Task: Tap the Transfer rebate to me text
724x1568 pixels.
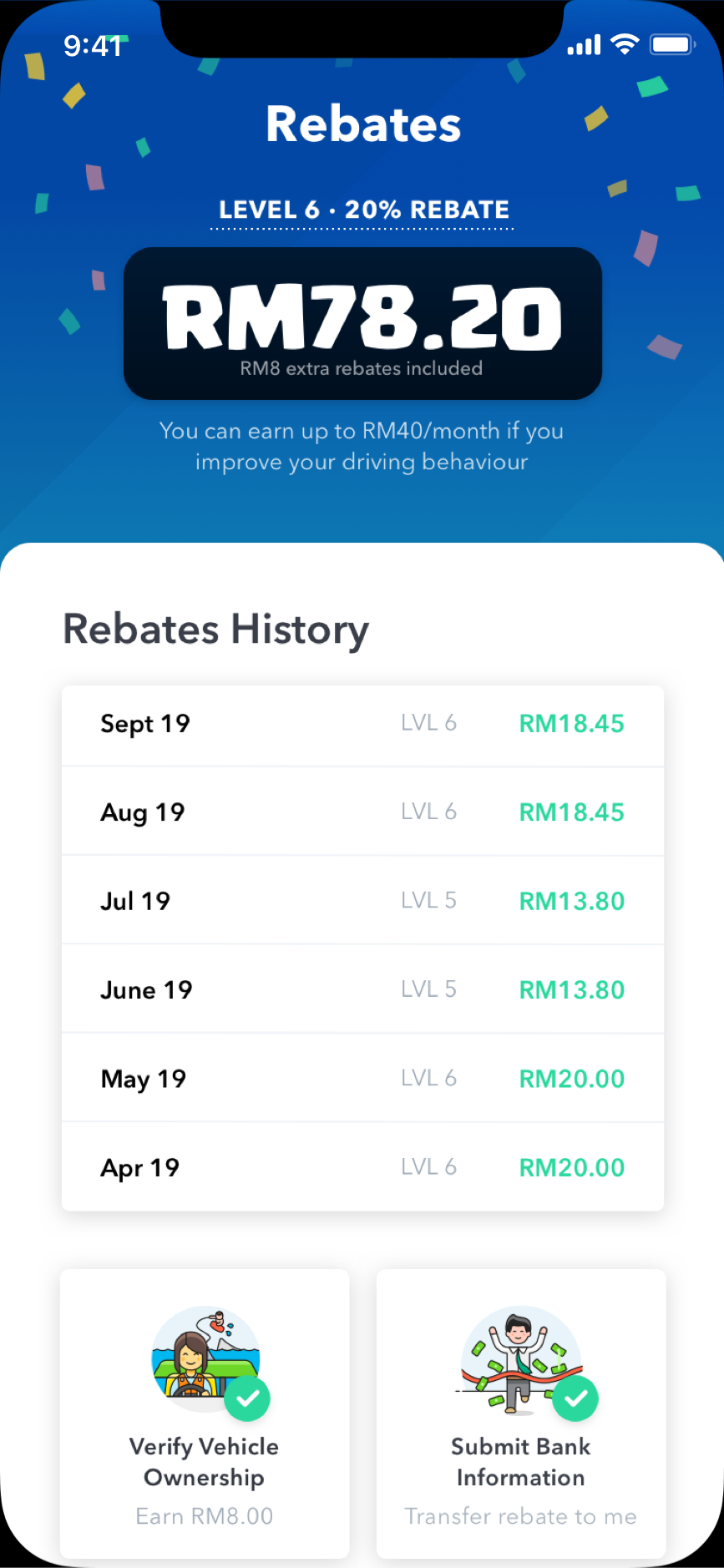Action: [x=520, y=1516]
